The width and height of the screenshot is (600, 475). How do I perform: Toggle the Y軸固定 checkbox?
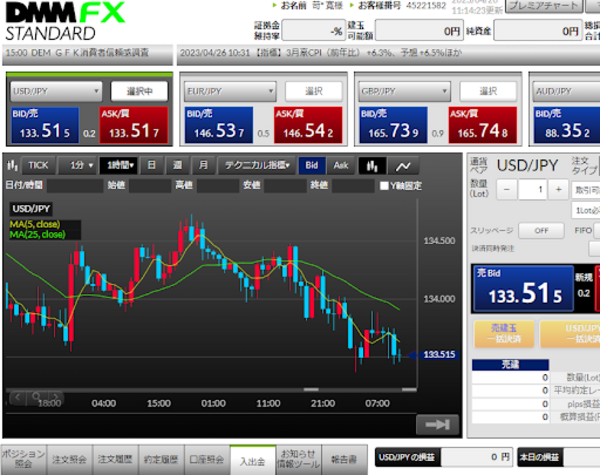384,186
